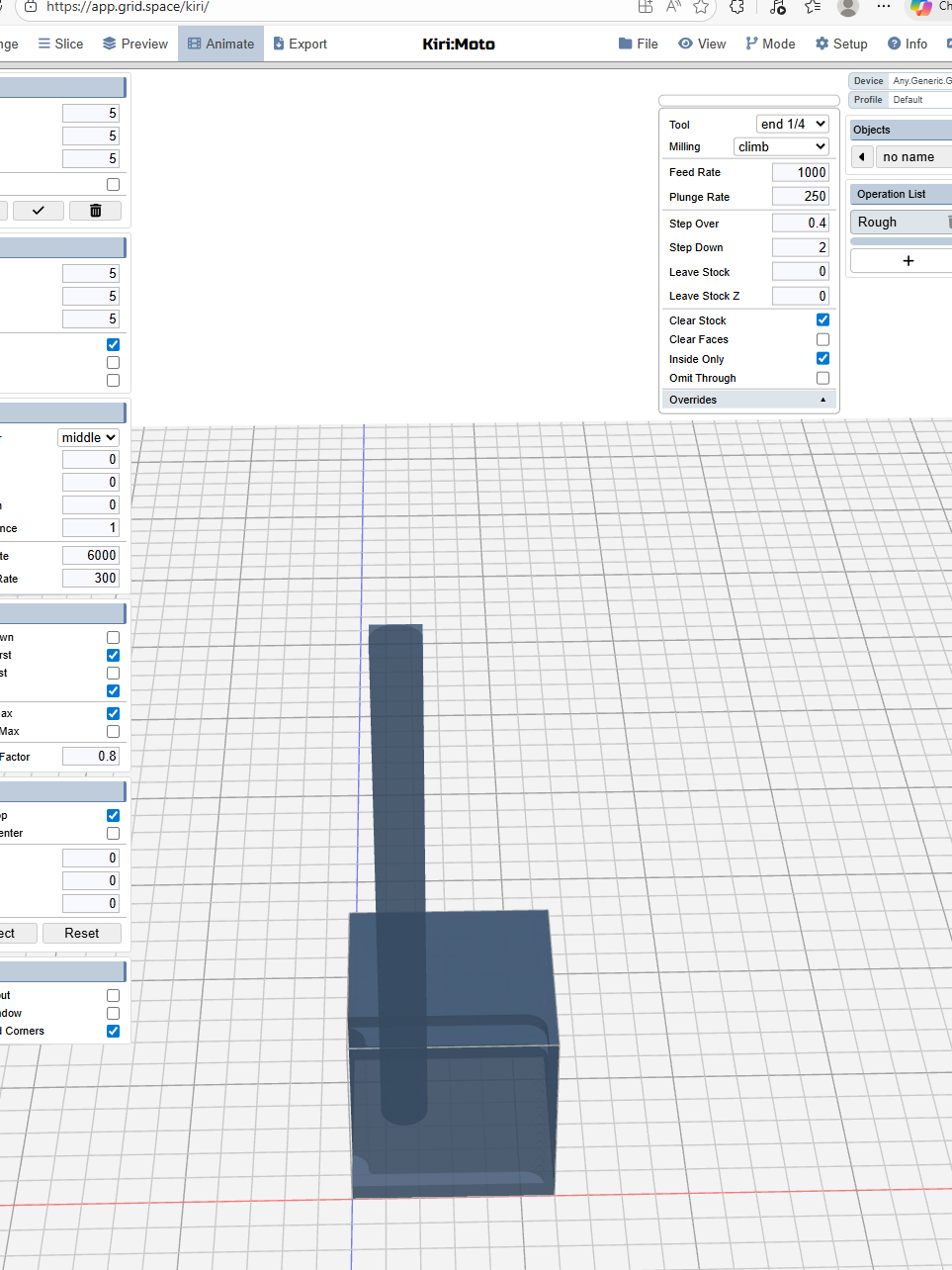Image resolution: width=952 pixels, height=1270 pixels.
Task: Open the Info help menu
Action: click(907, 44)
